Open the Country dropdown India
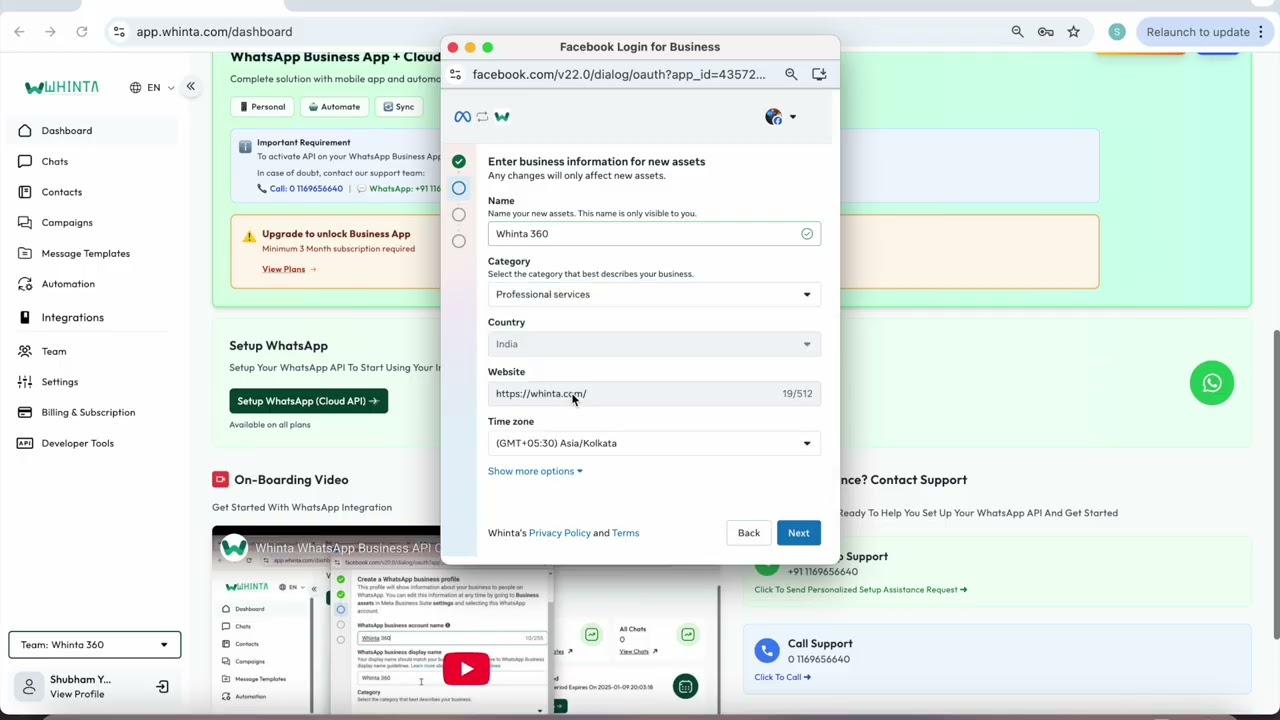 tap(654, 344)
